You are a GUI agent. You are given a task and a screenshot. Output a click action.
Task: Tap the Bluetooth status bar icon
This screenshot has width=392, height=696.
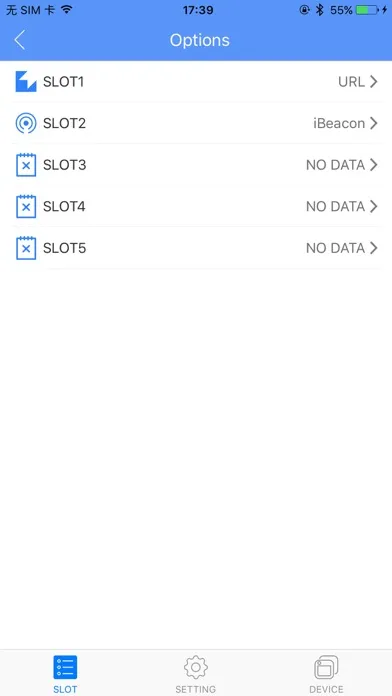320,10
